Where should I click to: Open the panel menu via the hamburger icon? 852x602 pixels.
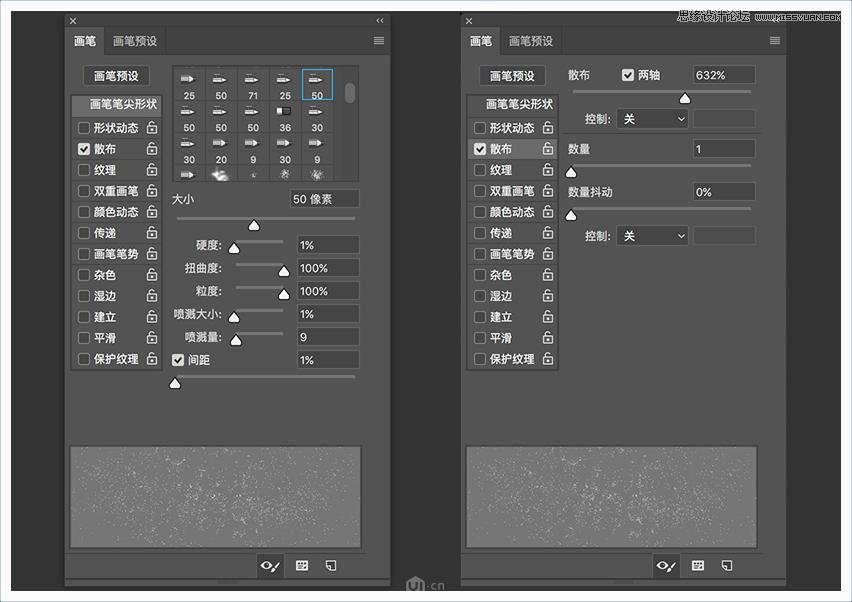click(x=377, y=41)
